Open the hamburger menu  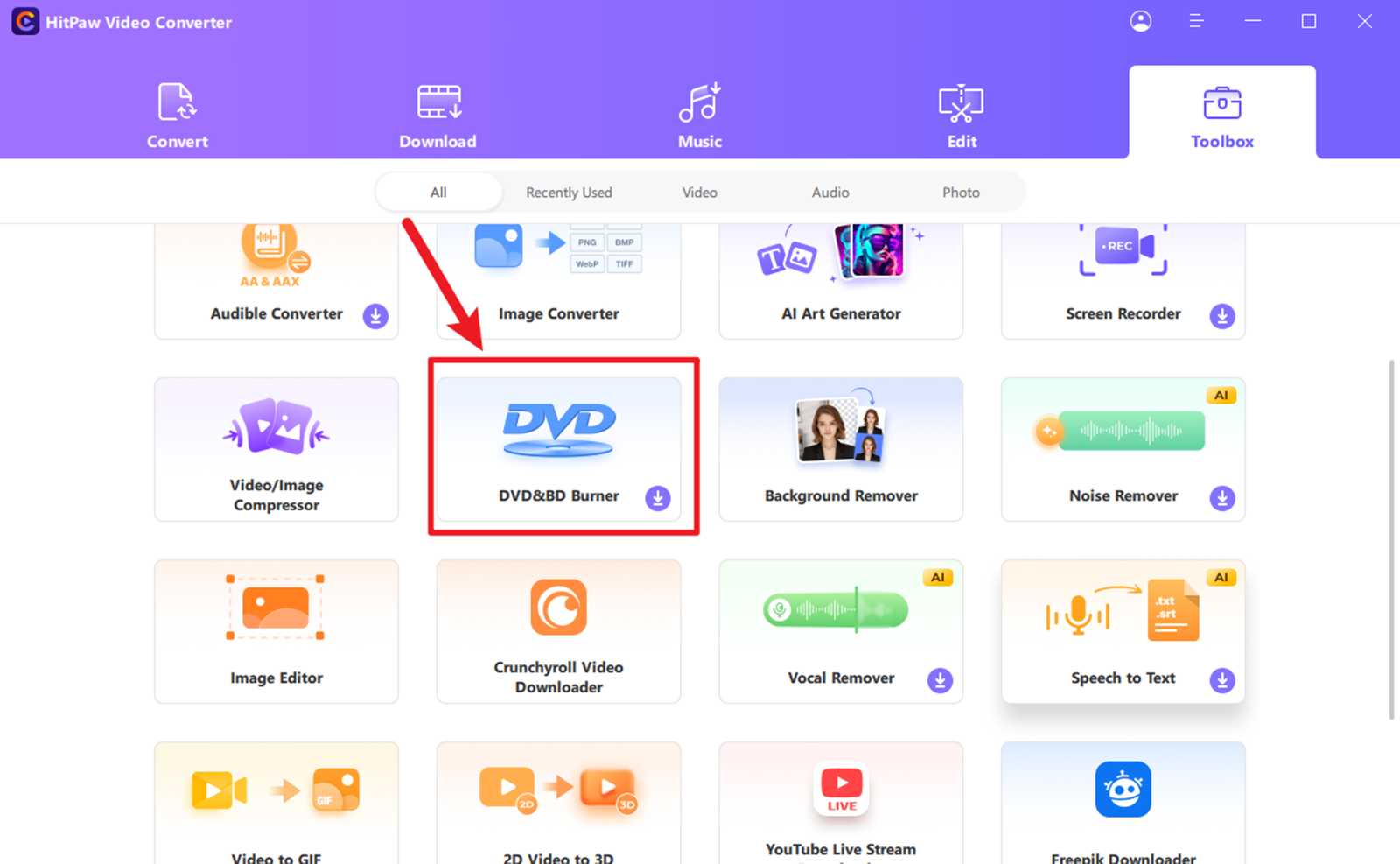(1196, 21)
